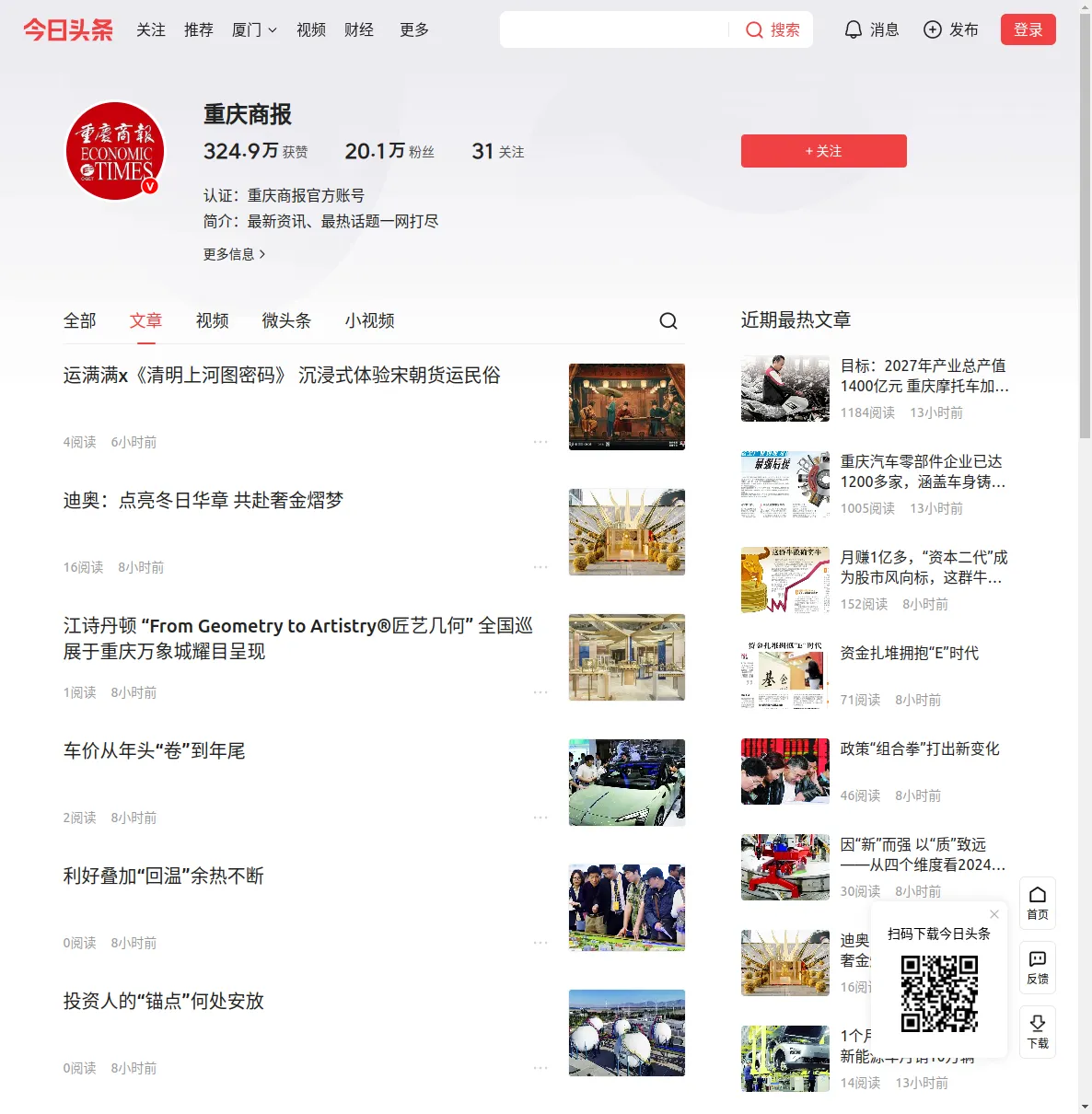Open hot article 月赚1亿多 资本二代

coord(924,567)
